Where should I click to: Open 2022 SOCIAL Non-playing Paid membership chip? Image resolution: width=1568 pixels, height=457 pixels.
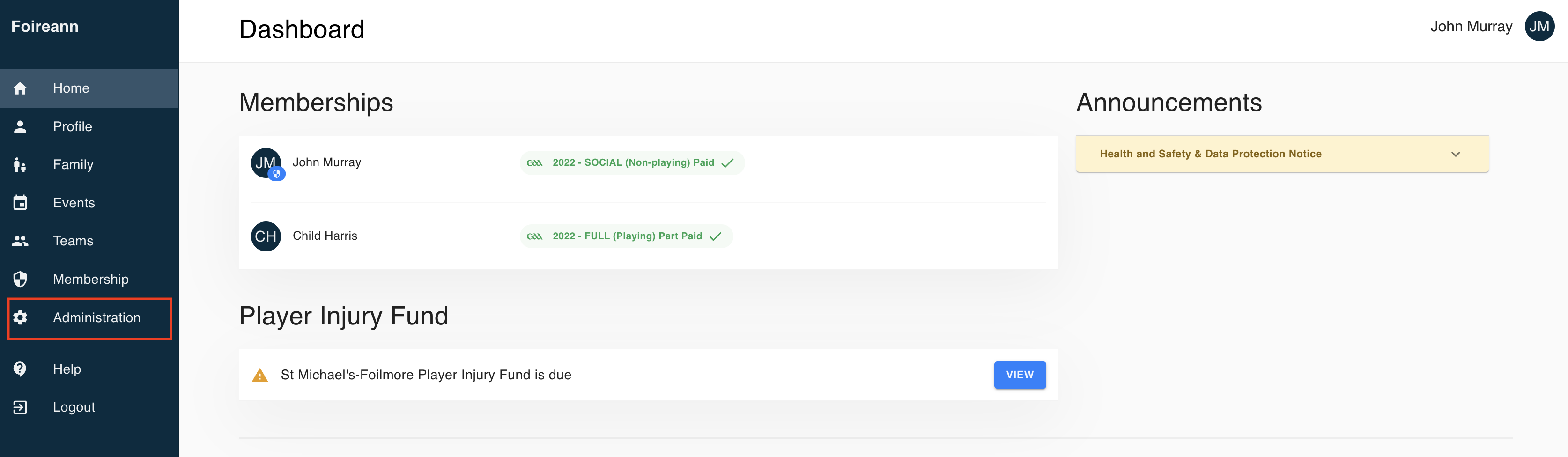[x=632, y=163]
